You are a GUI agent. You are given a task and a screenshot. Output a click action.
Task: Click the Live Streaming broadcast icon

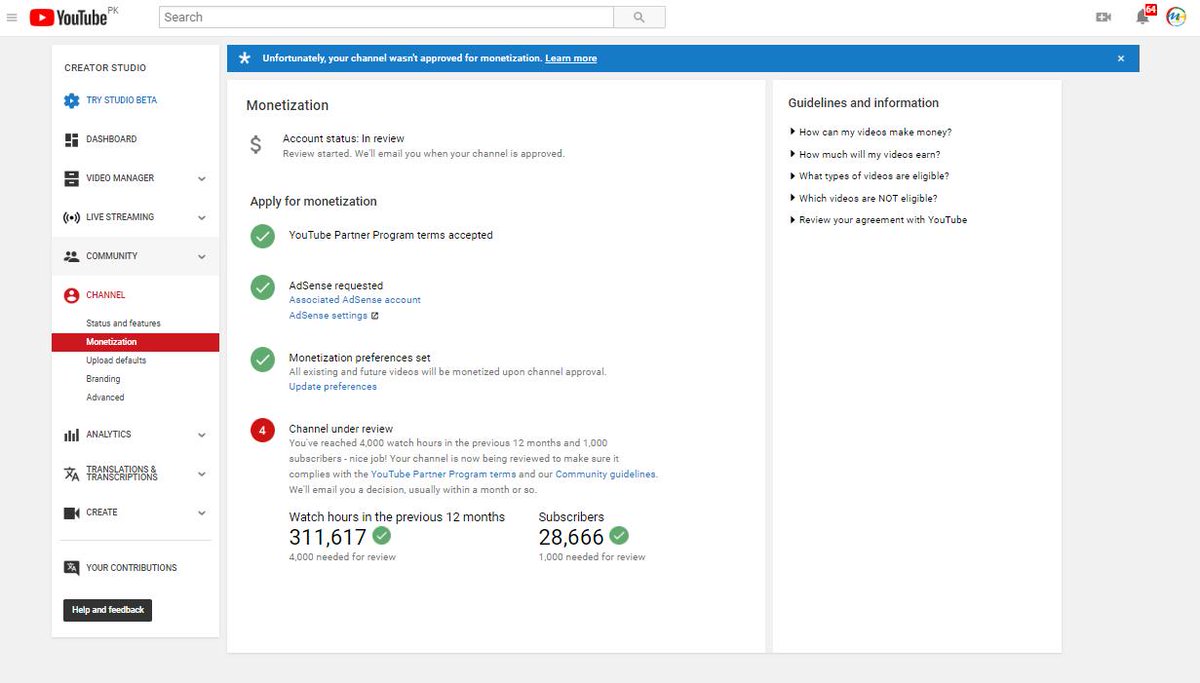[x=71, y=217]
